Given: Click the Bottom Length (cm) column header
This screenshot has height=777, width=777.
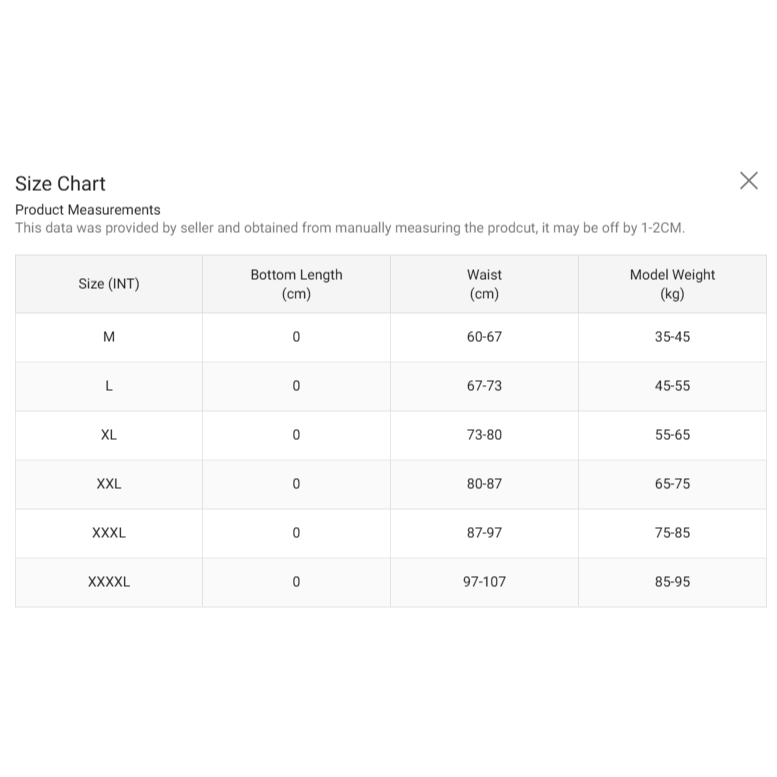Looking at the screenshot, I should [296, 284].
